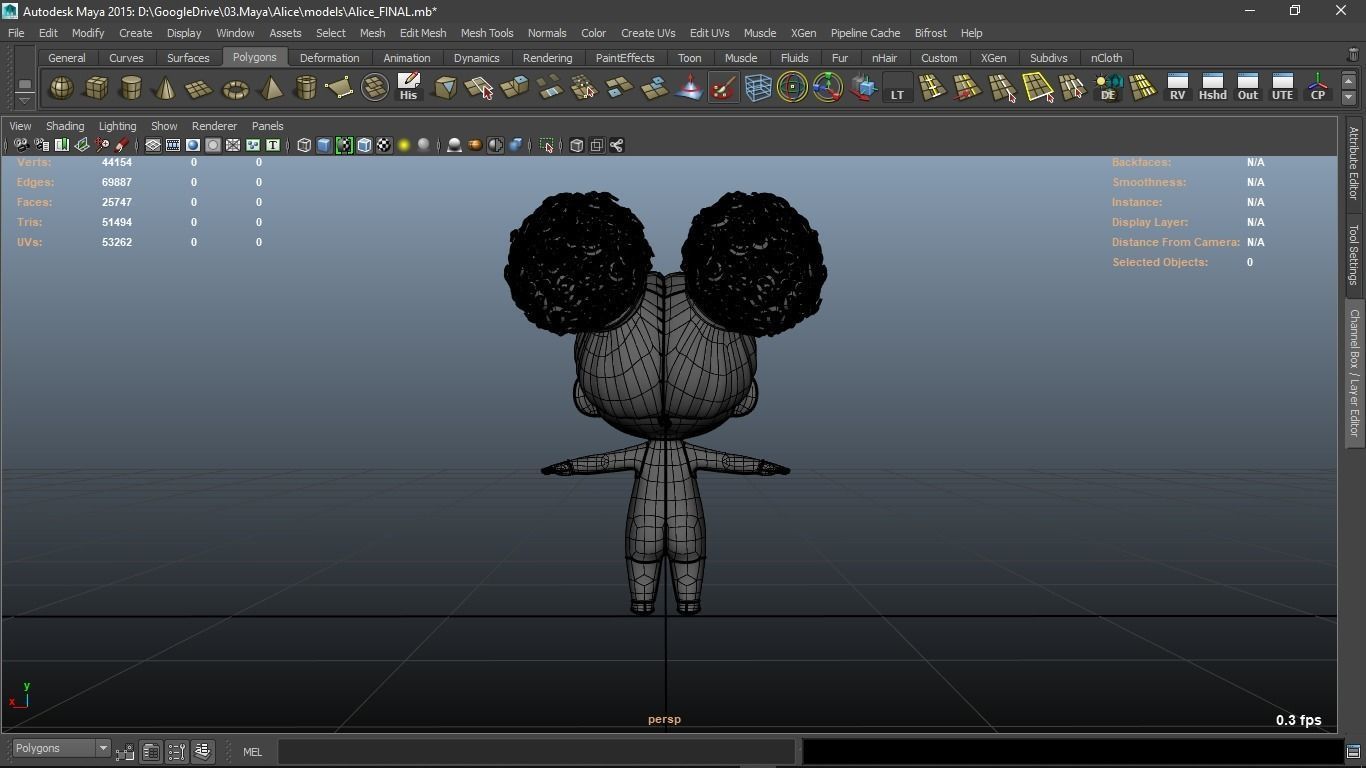Click the sculpt geometry paintbrush shelf icon
Viewport: 1366px width, 768px height.
click(723, 88)
